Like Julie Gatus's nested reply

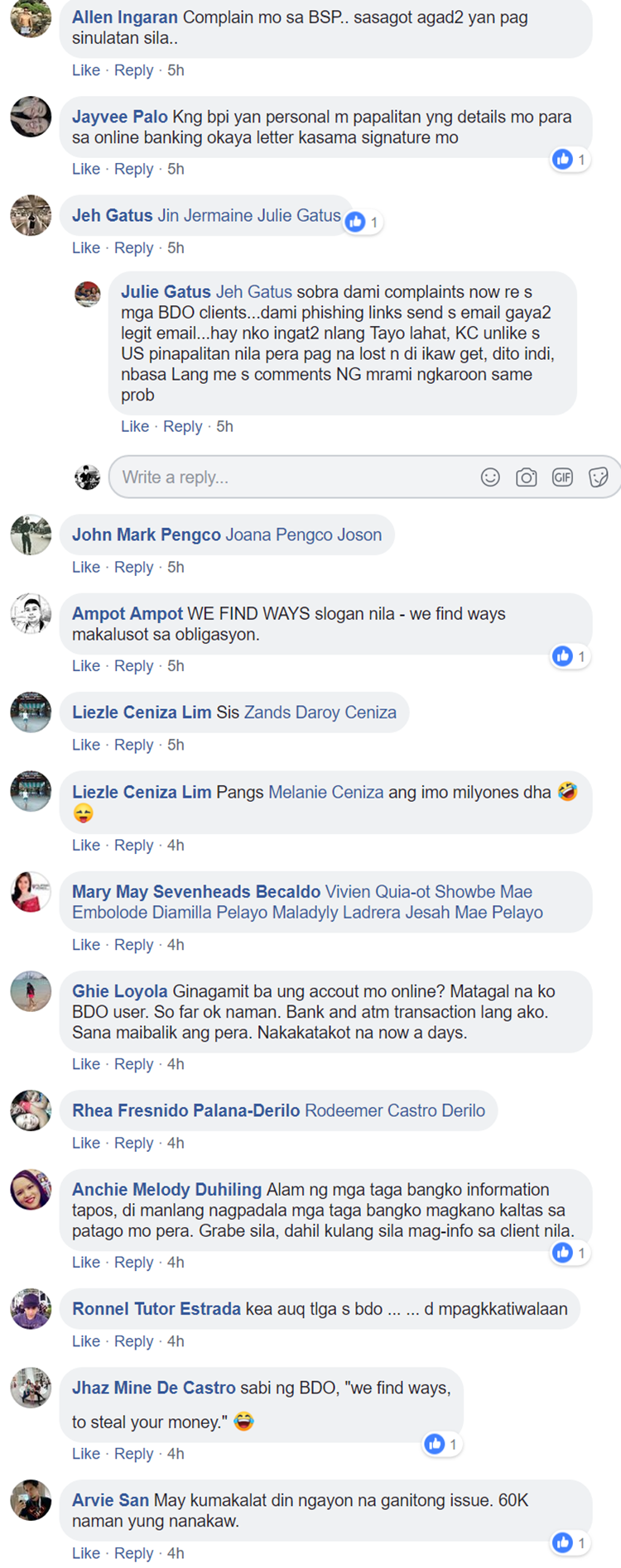[135, 426]
